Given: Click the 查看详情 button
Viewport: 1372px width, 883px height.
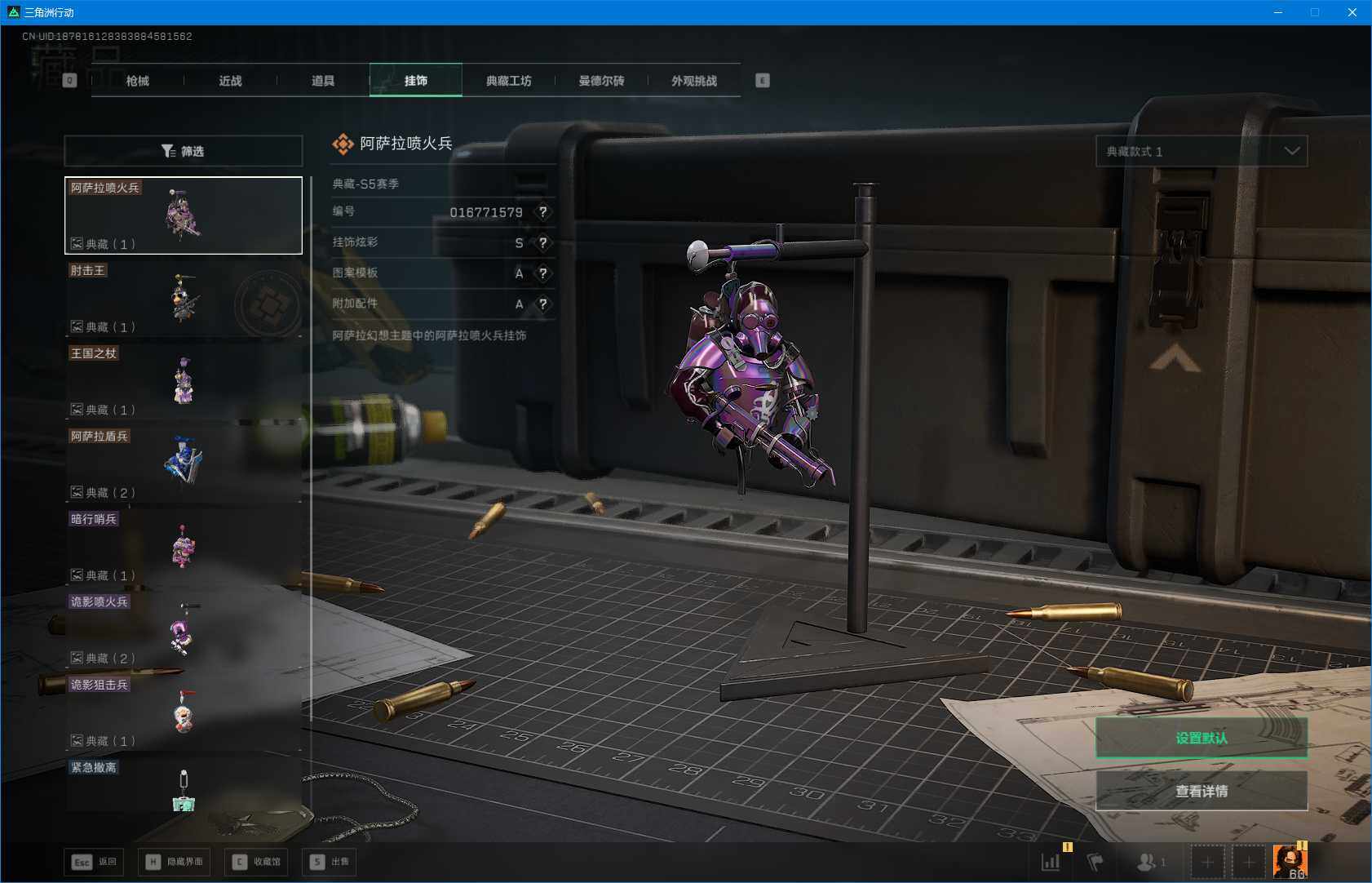Looking at the screenshot, I should pyautogui.click(x=1201, y=791).
